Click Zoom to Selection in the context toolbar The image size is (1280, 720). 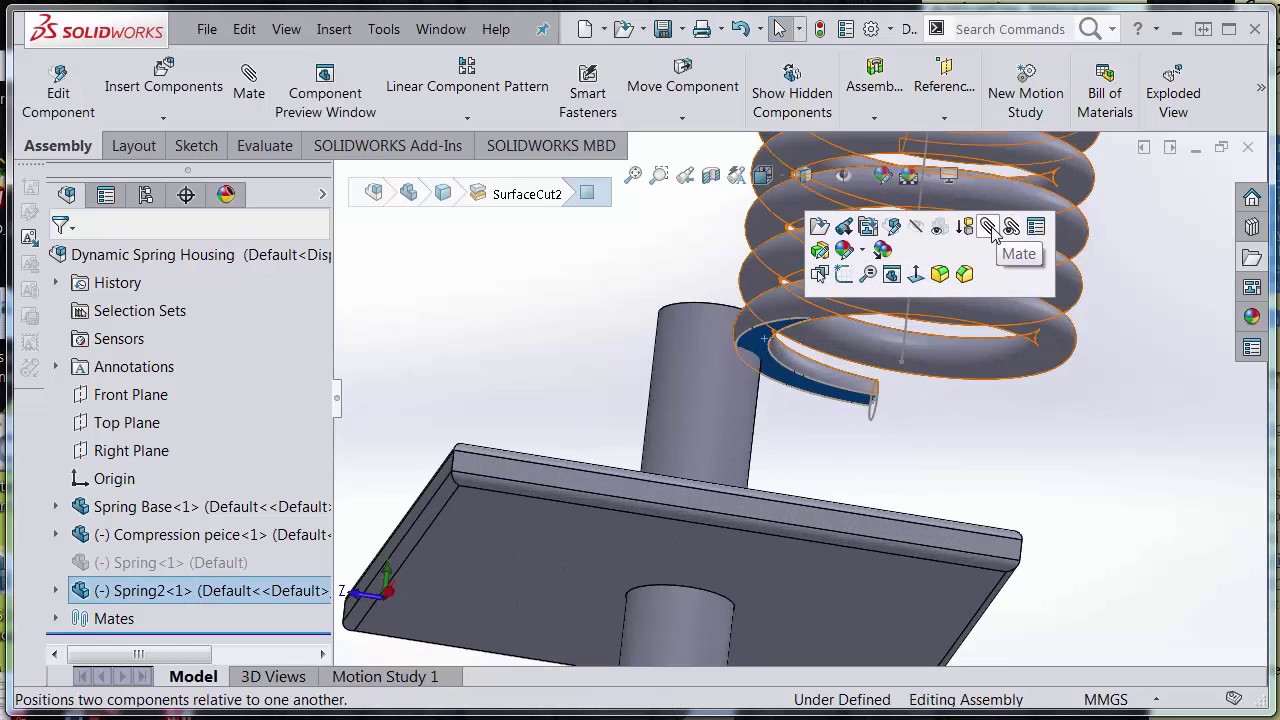click(x=868, y=274)
